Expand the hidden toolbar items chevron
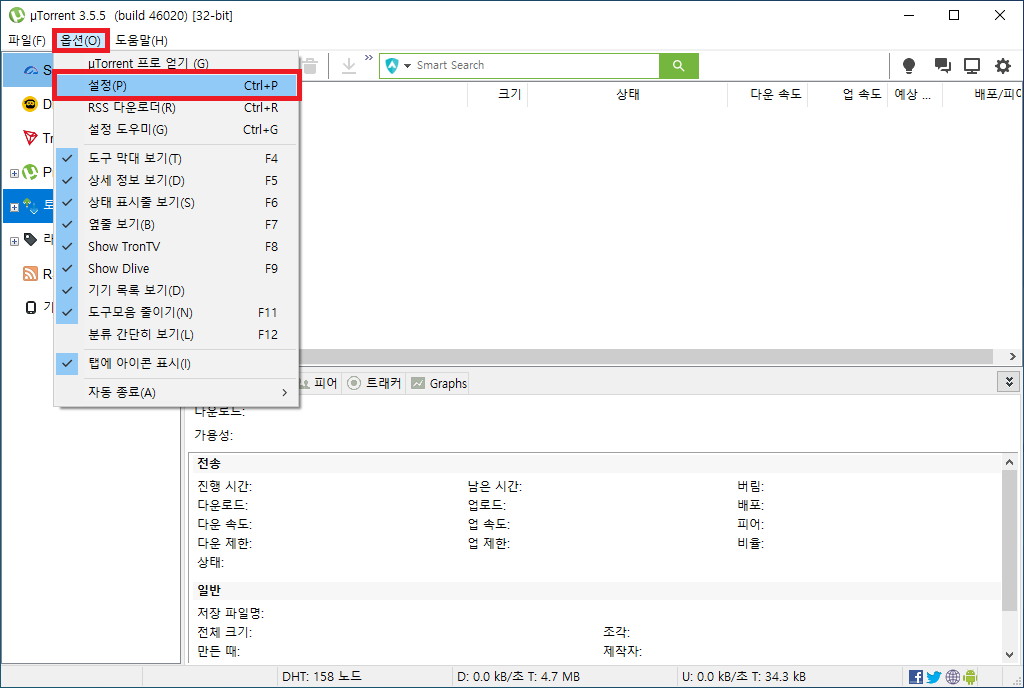The height and width of the screenshot is (688, 1024). pyautogui.click(x=368, y=57)
